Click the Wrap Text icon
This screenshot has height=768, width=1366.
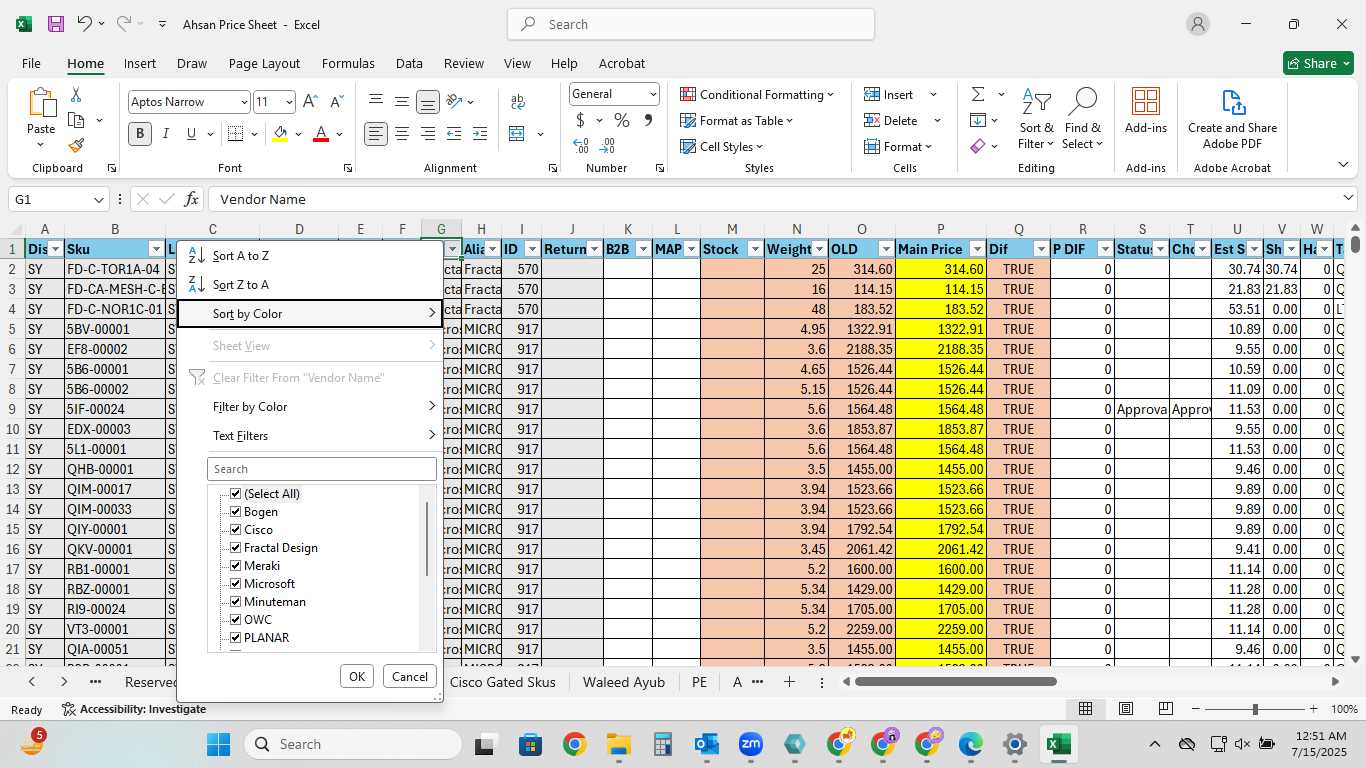tap(518, 102)
